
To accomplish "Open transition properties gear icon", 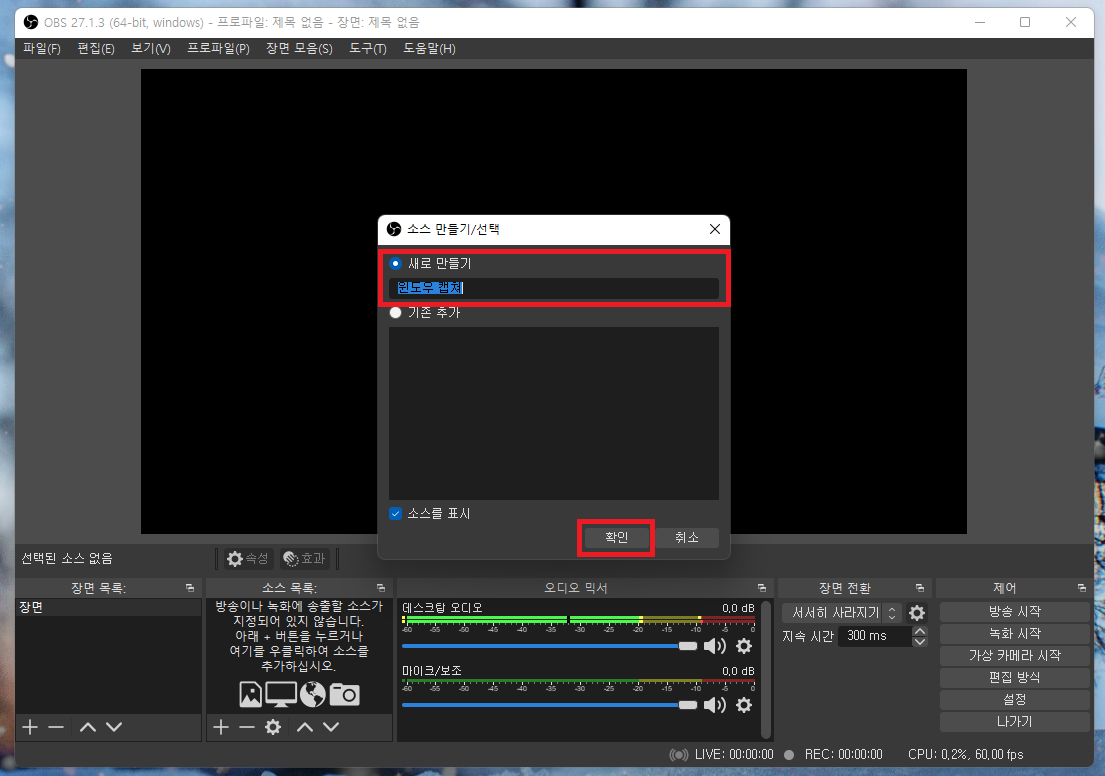I will (917, 613).
